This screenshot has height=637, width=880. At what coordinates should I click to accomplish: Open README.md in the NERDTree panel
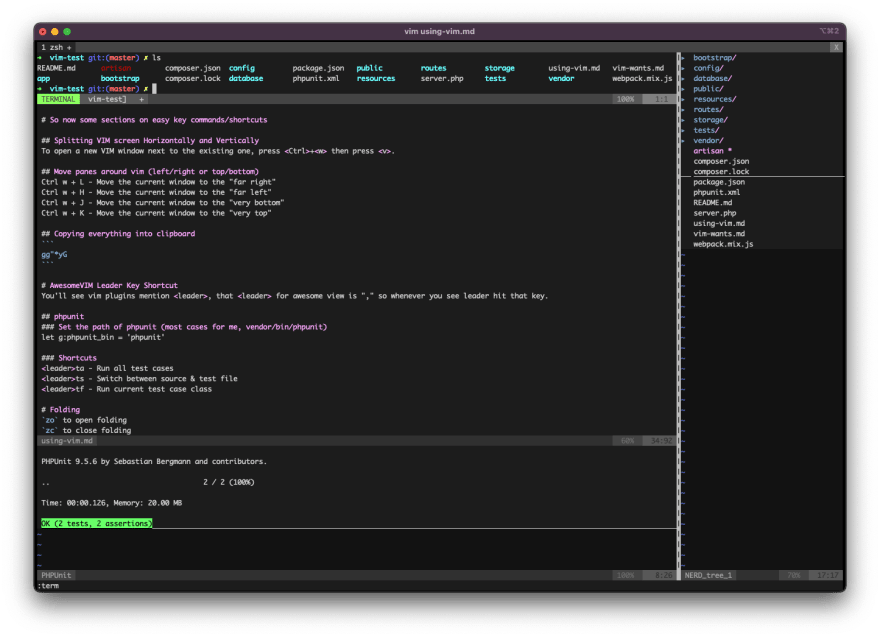click(712, 203)
